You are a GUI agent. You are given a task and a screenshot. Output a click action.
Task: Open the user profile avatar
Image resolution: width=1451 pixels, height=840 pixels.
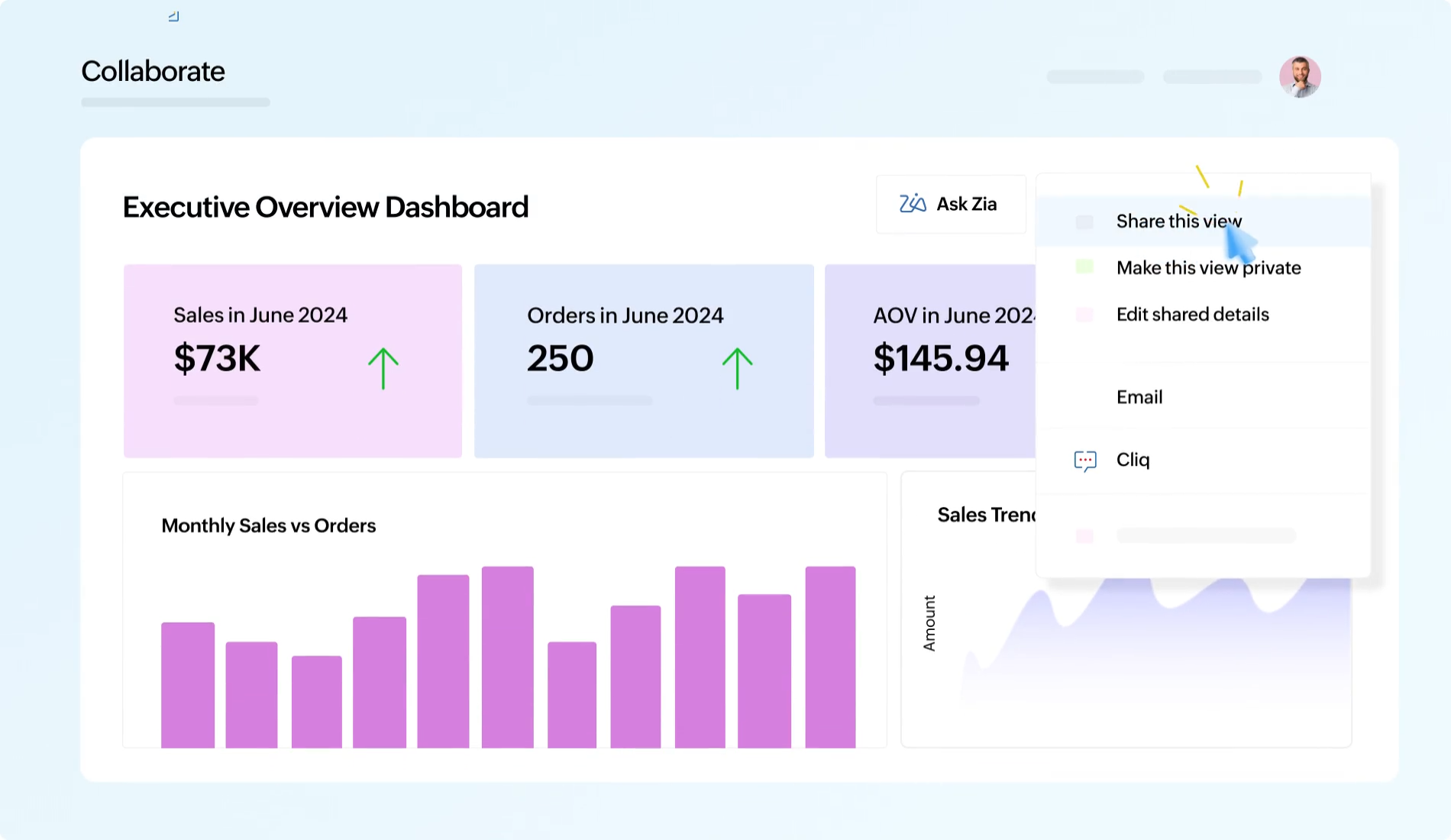click(x=1300, y=76)
